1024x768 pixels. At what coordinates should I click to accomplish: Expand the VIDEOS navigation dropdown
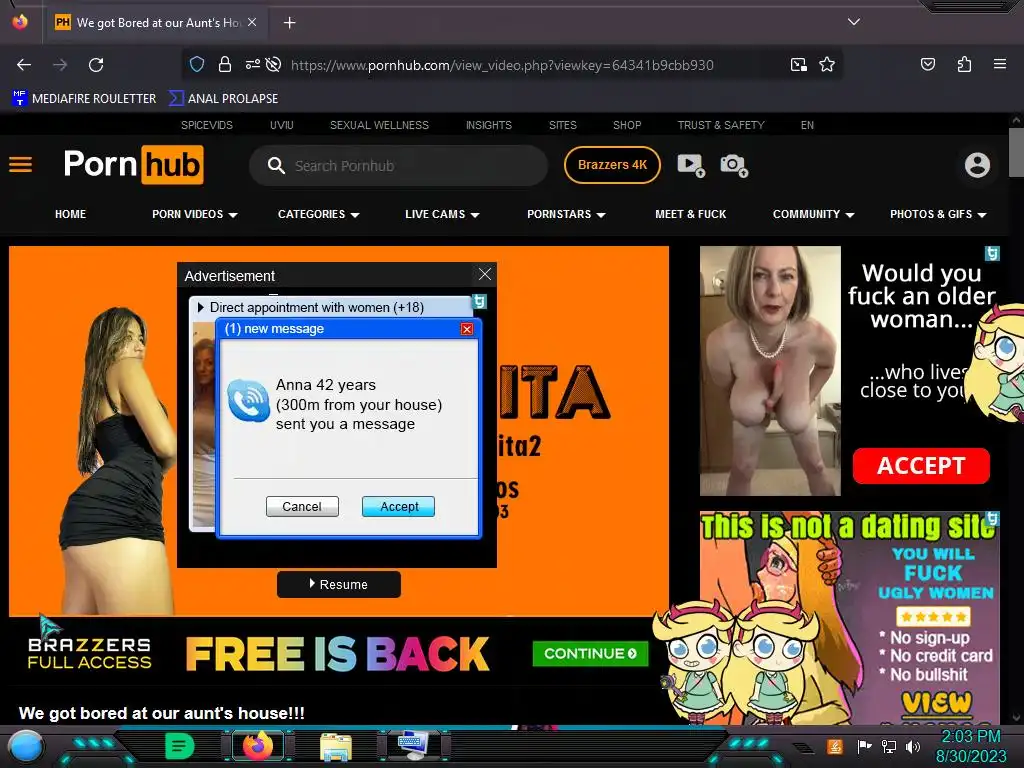(195, 214)
